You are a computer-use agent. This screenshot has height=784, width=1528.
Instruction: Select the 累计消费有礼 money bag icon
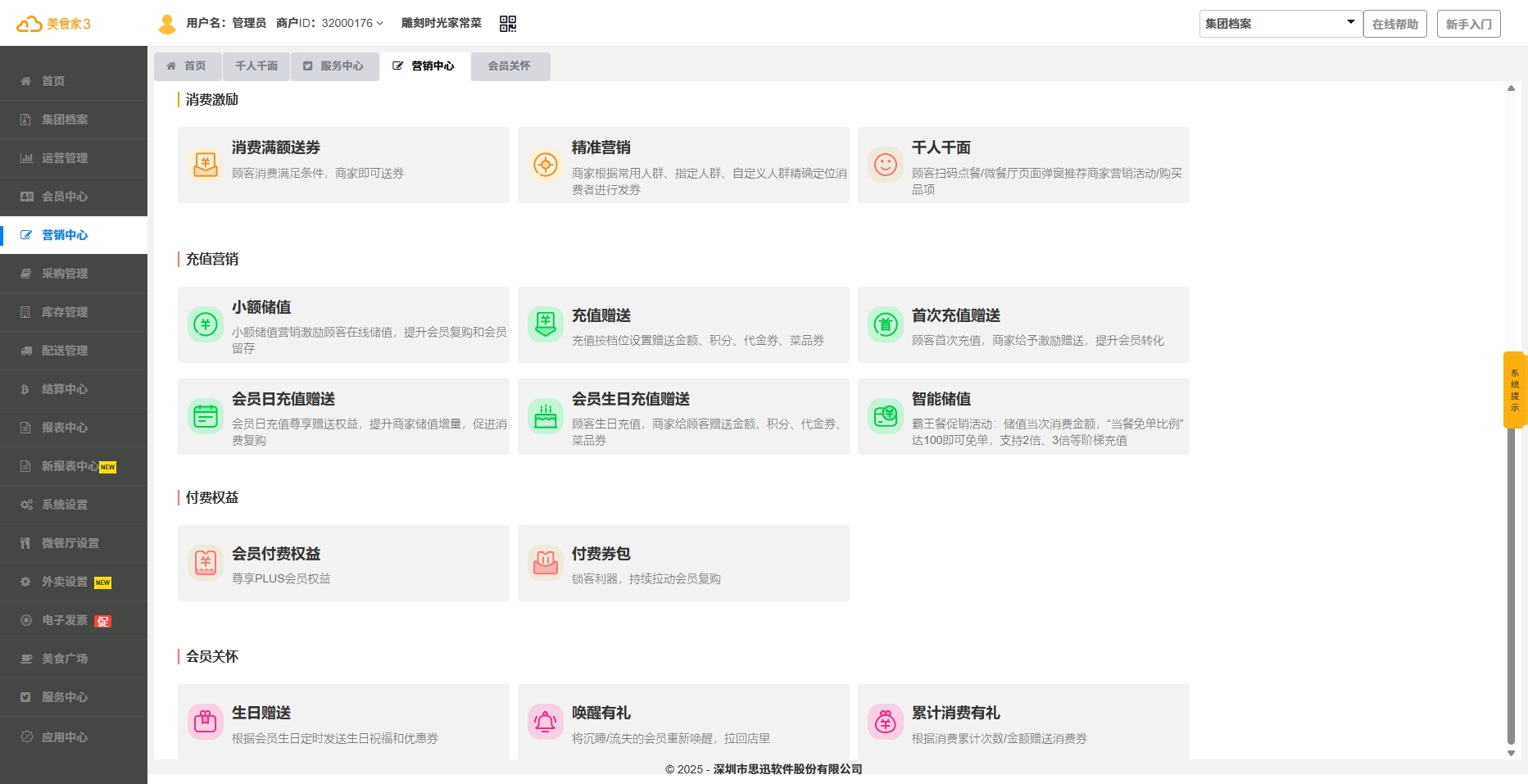click(886, 722)
